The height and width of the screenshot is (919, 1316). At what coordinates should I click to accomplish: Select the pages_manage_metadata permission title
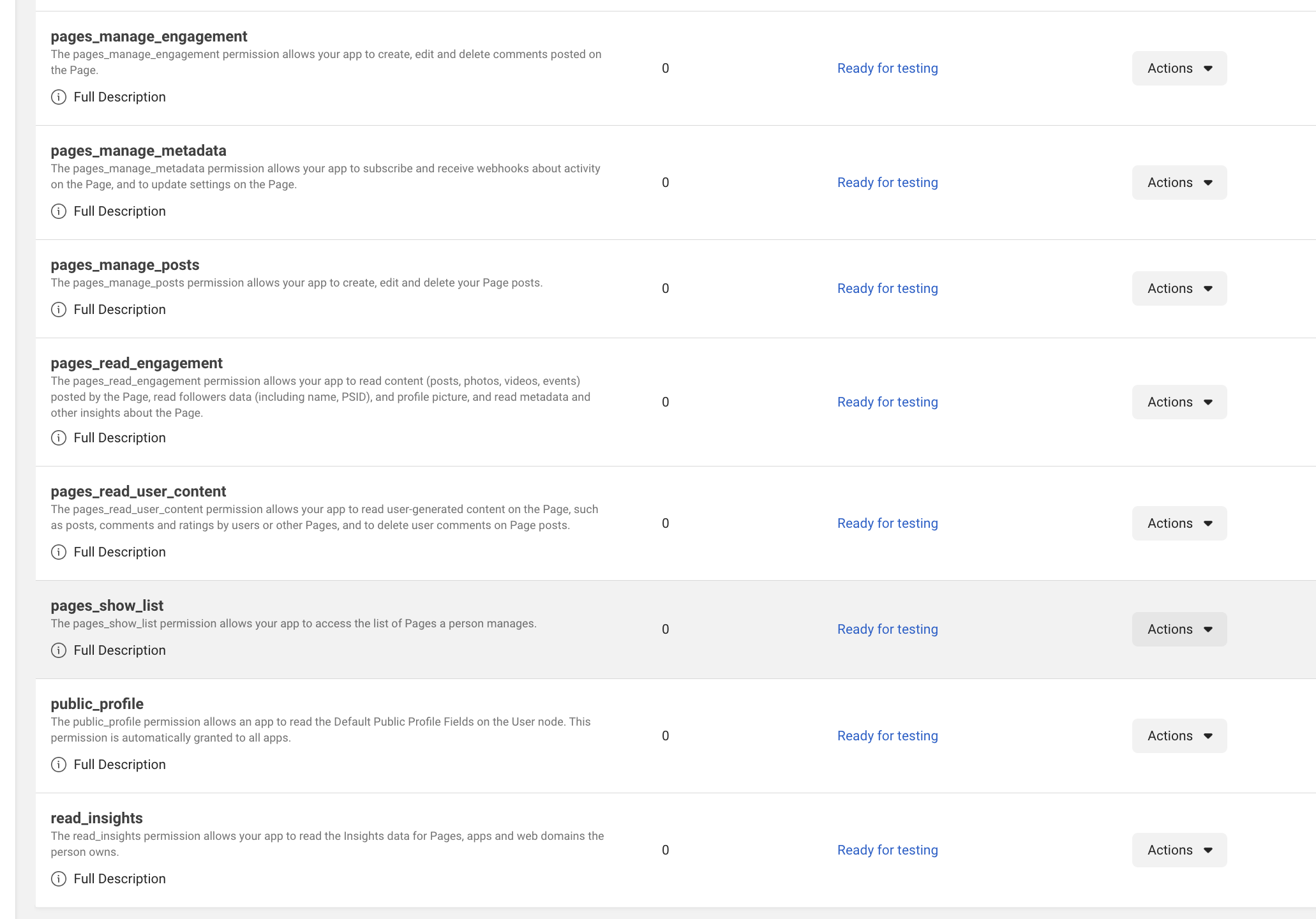coord(138,151)
